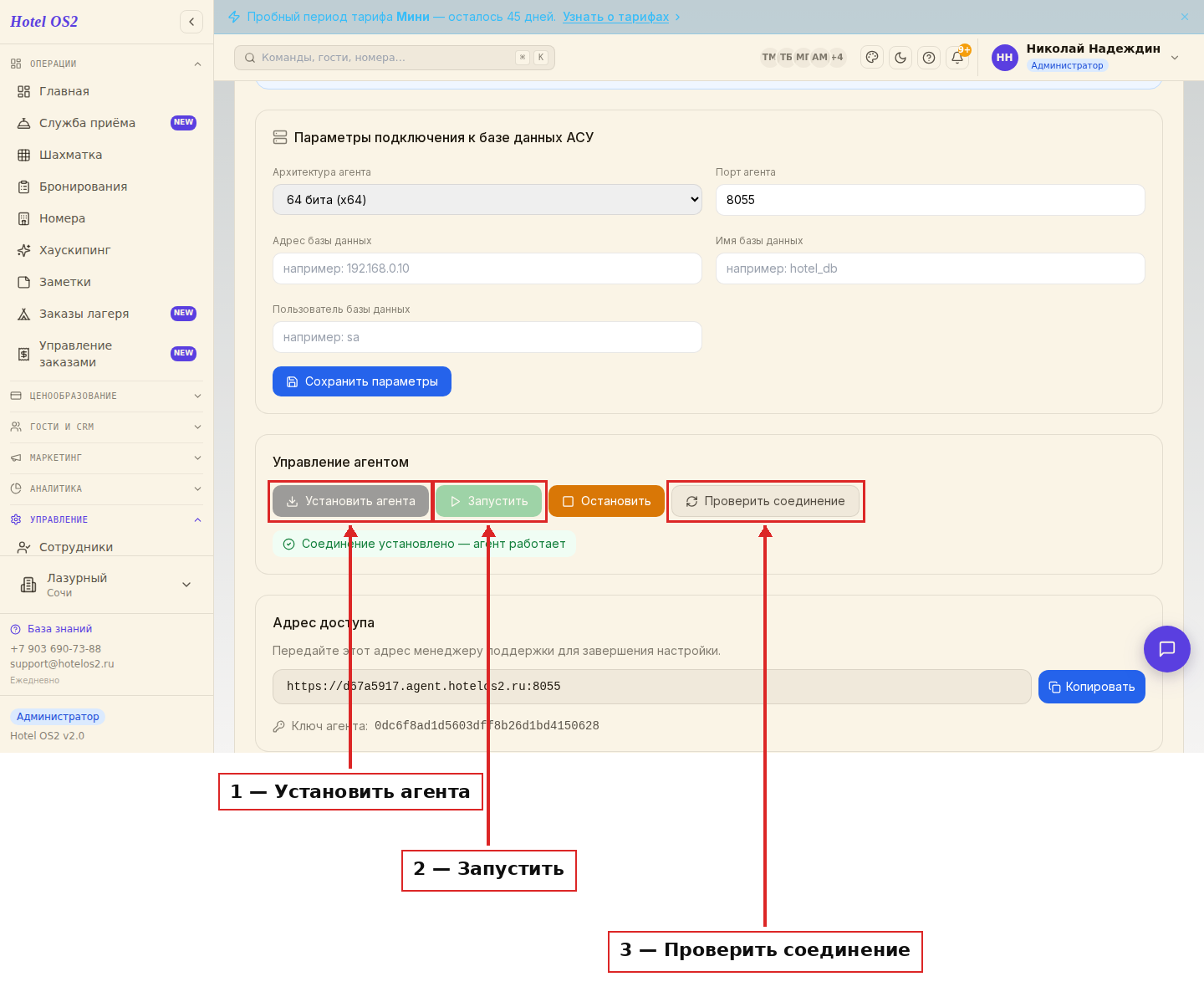Click the Сохранить параметры button
Screen dimensions: 1204x992
tap(362, 381)
